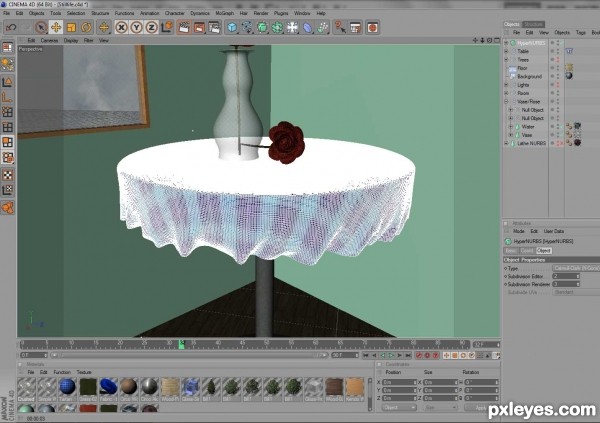Open the Render menu
600x423 pixels.
[x=261, y=13]
